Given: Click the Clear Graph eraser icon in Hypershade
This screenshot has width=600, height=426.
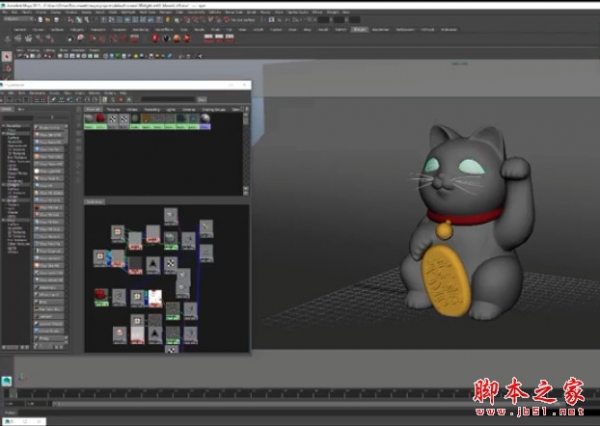Looking at the screenshot, I should point(53,100).
